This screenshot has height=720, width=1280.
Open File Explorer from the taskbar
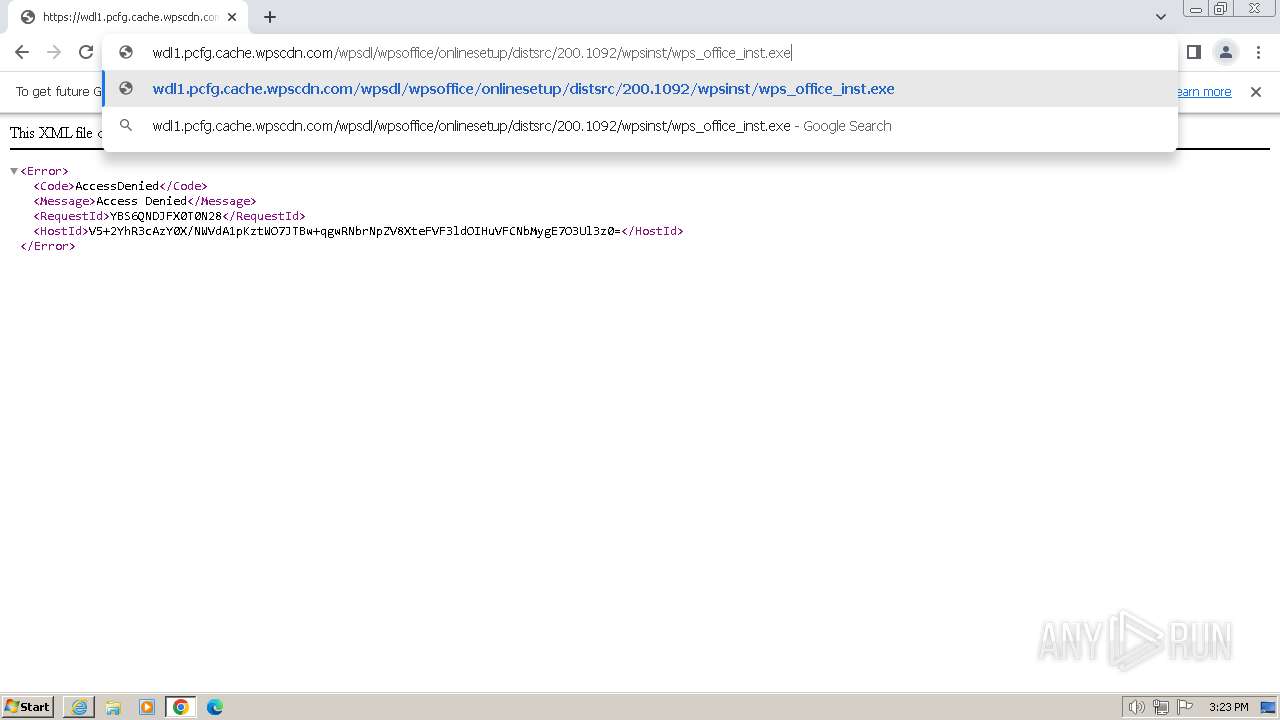(x=113, y=707)
